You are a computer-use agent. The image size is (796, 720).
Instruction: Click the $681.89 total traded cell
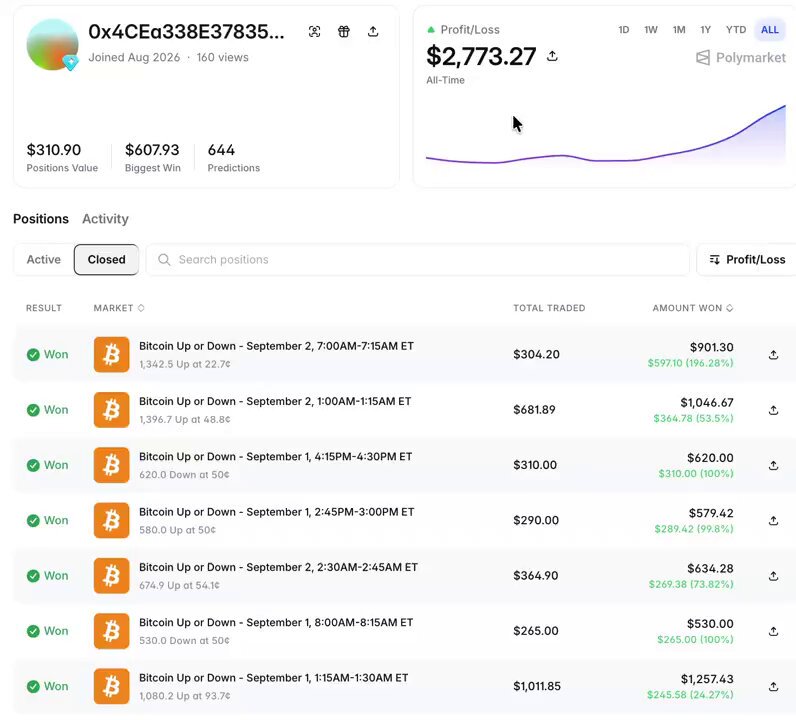click(x=534, y=410)
